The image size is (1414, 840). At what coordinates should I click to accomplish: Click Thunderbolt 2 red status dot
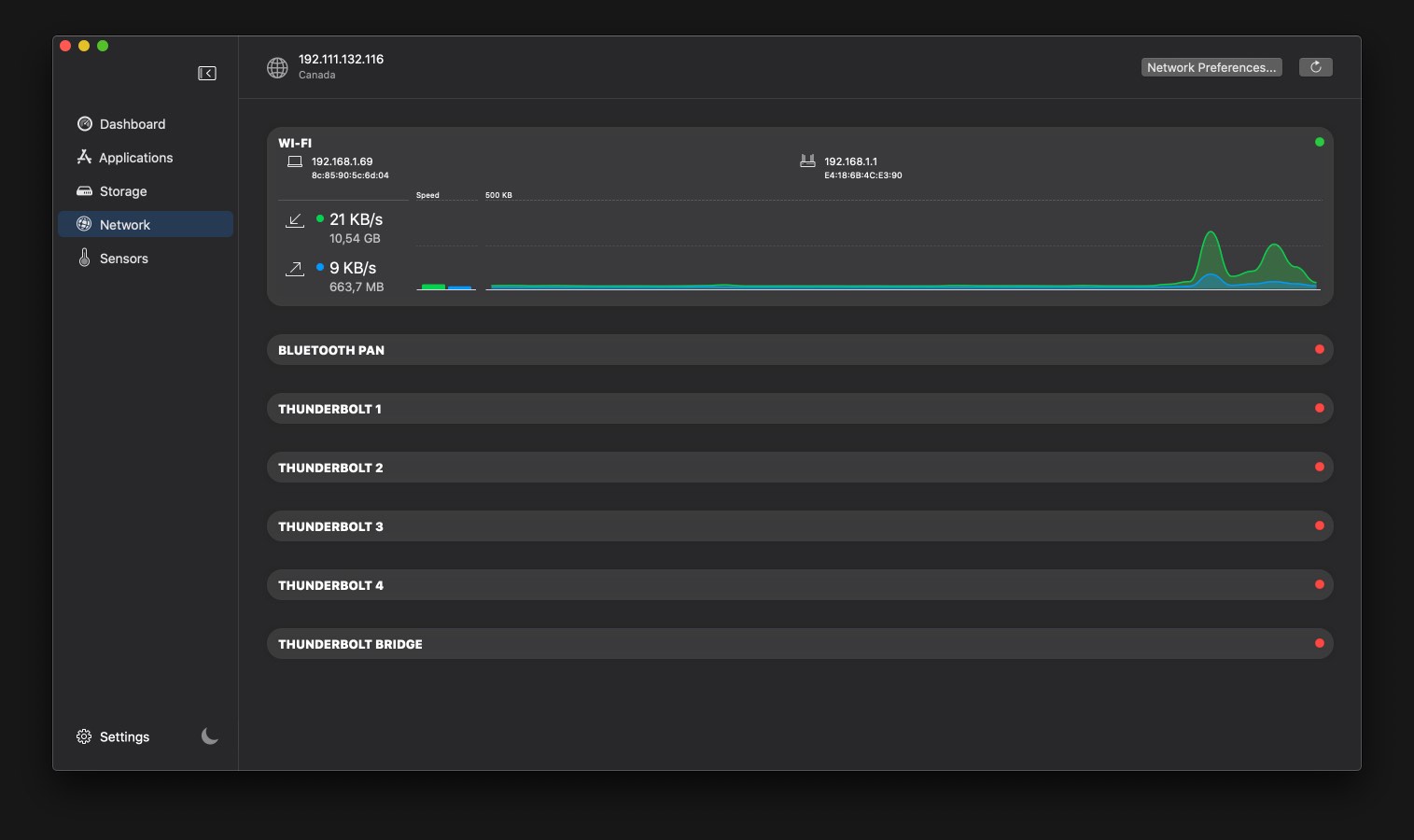point(1320,467)
